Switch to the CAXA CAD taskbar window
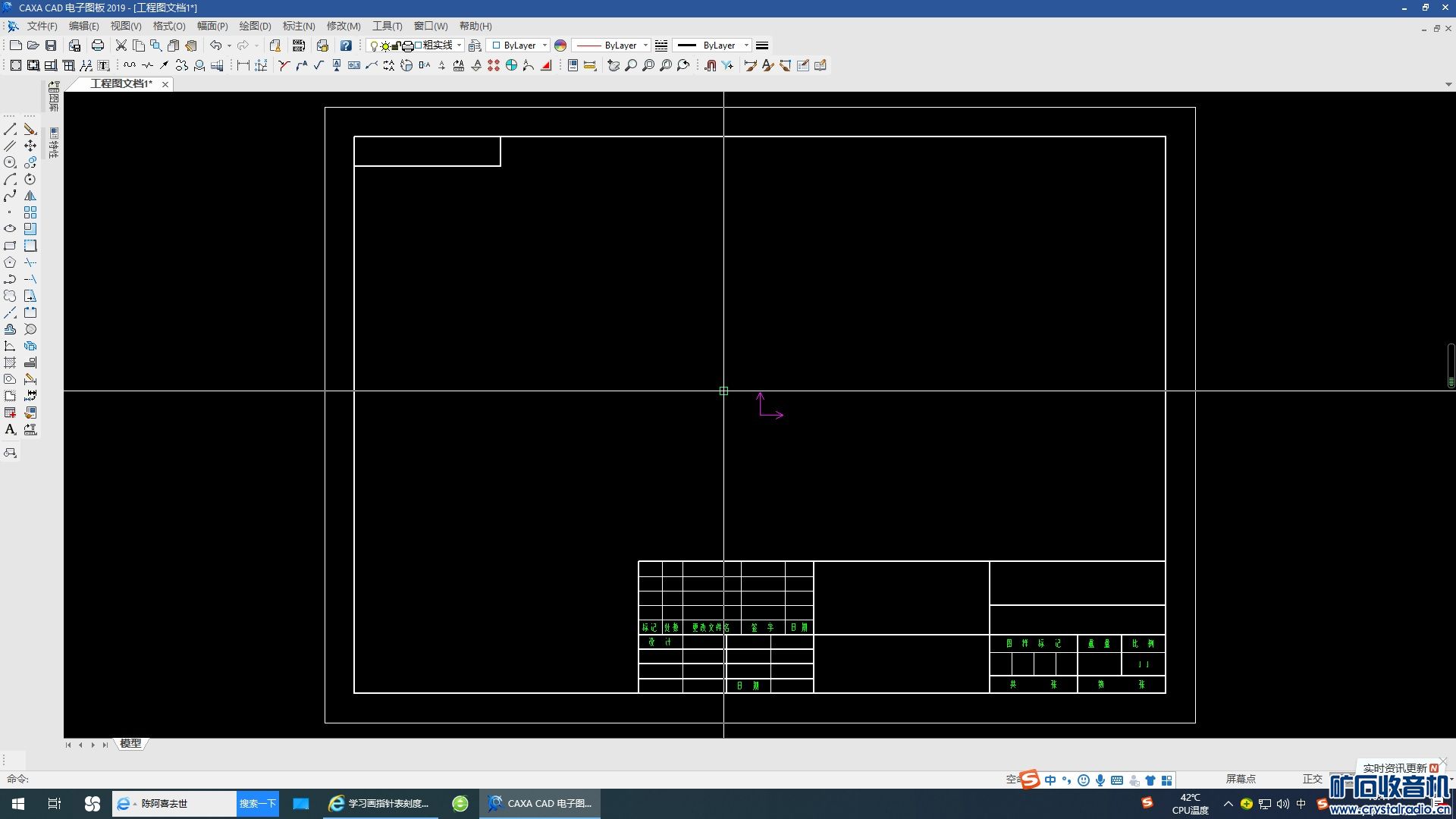 pos(540,804)
